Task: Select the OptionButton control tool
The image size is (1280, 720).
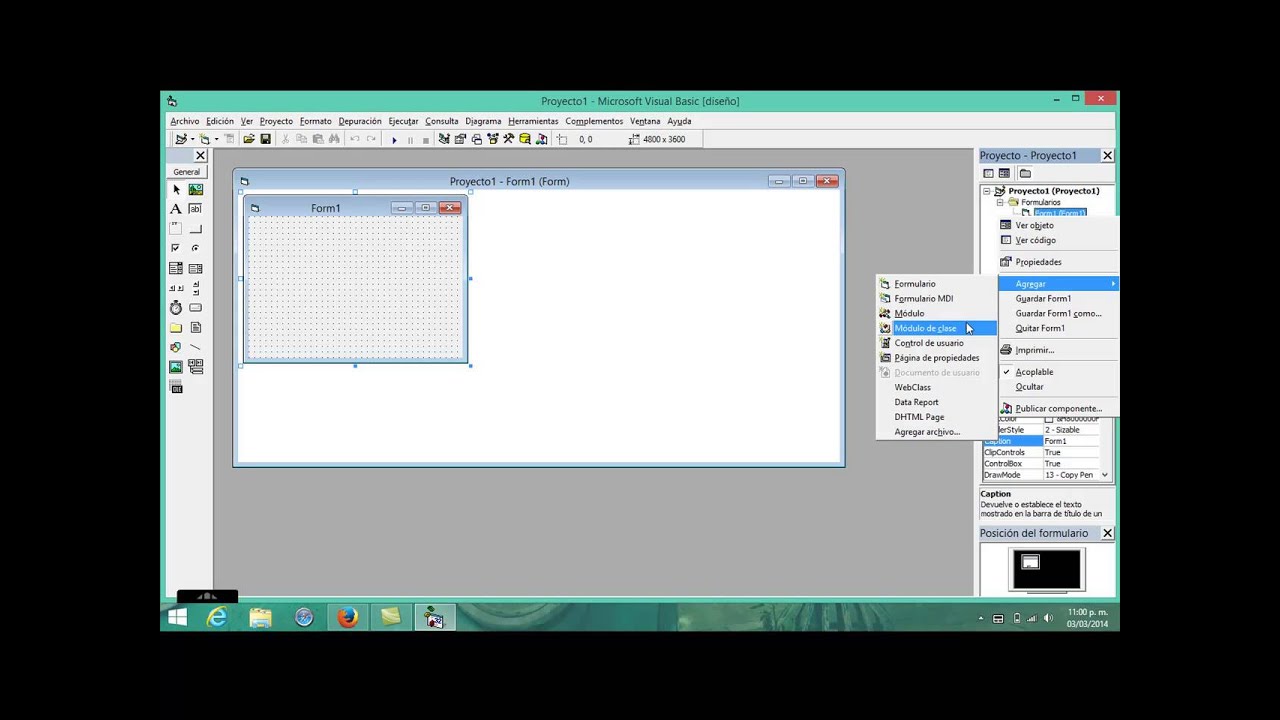Action: (195, 248)
